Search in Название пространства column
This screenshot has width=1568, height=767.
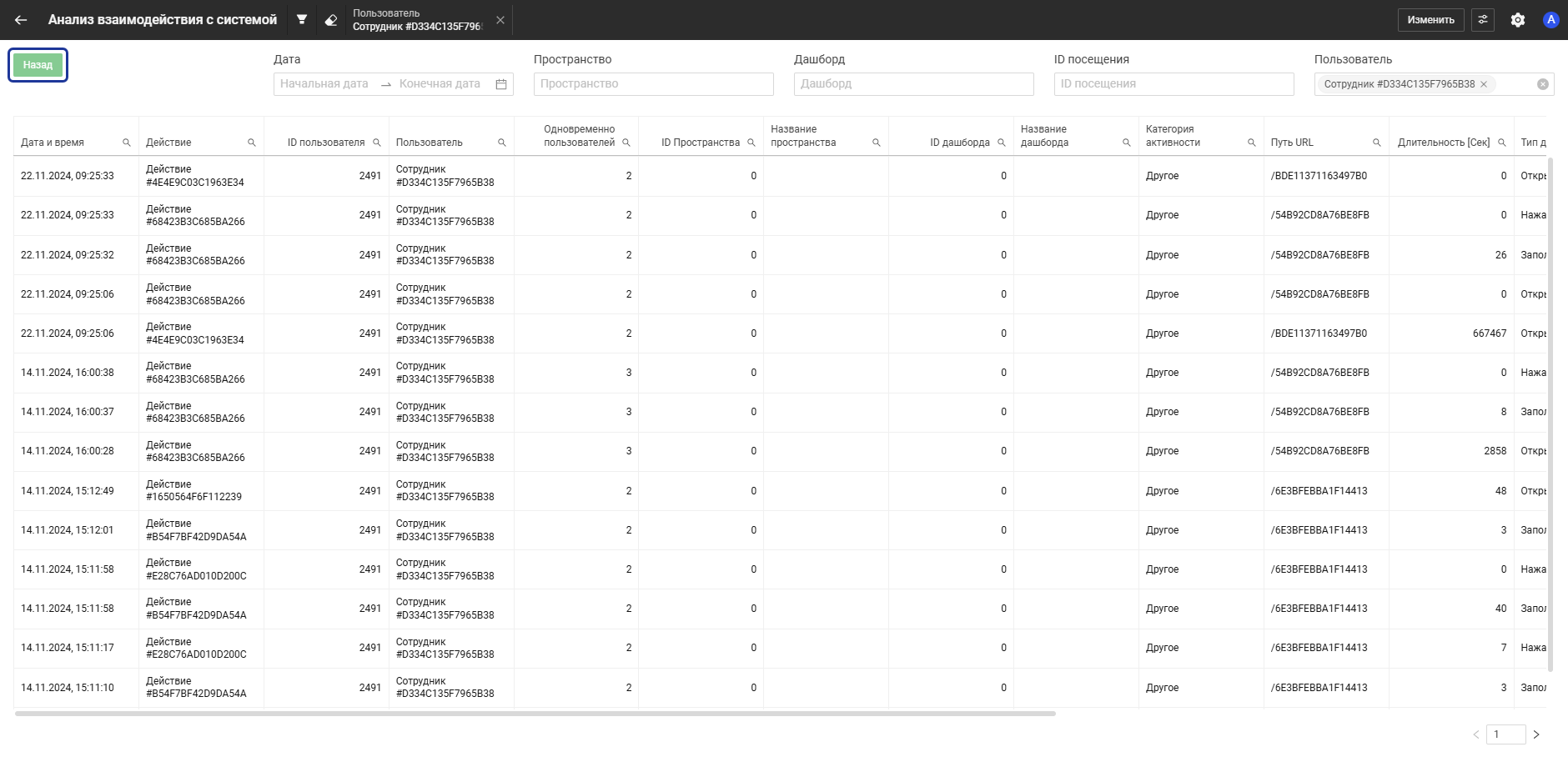tap(877, 143)
